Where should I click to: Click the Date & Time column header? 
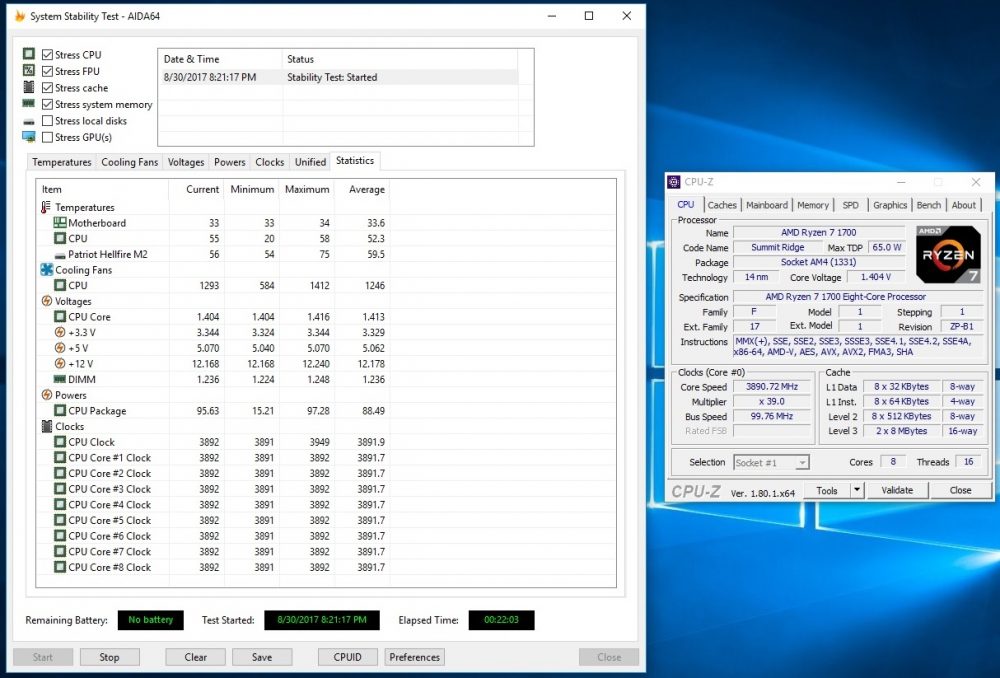219,59
